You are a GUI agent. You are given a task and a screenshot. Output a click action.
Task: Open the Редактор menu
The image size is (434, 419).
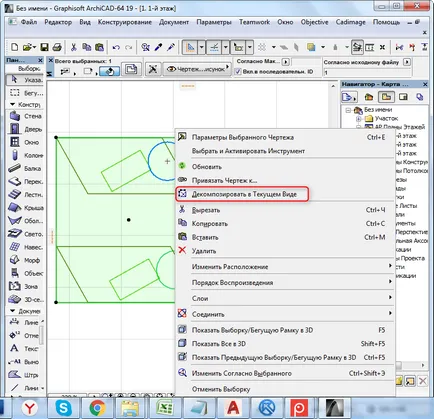click(x=58, y=22)
